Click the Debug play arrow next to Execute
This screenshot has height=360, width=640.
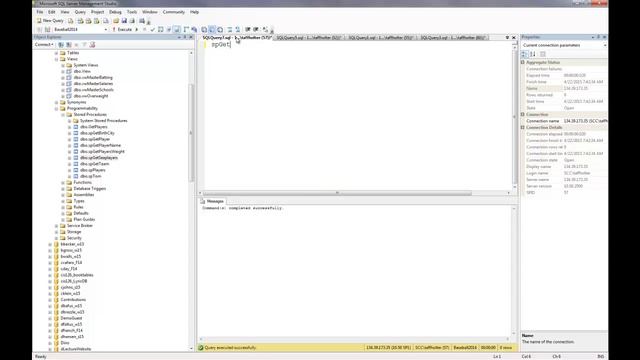[137, 29]
